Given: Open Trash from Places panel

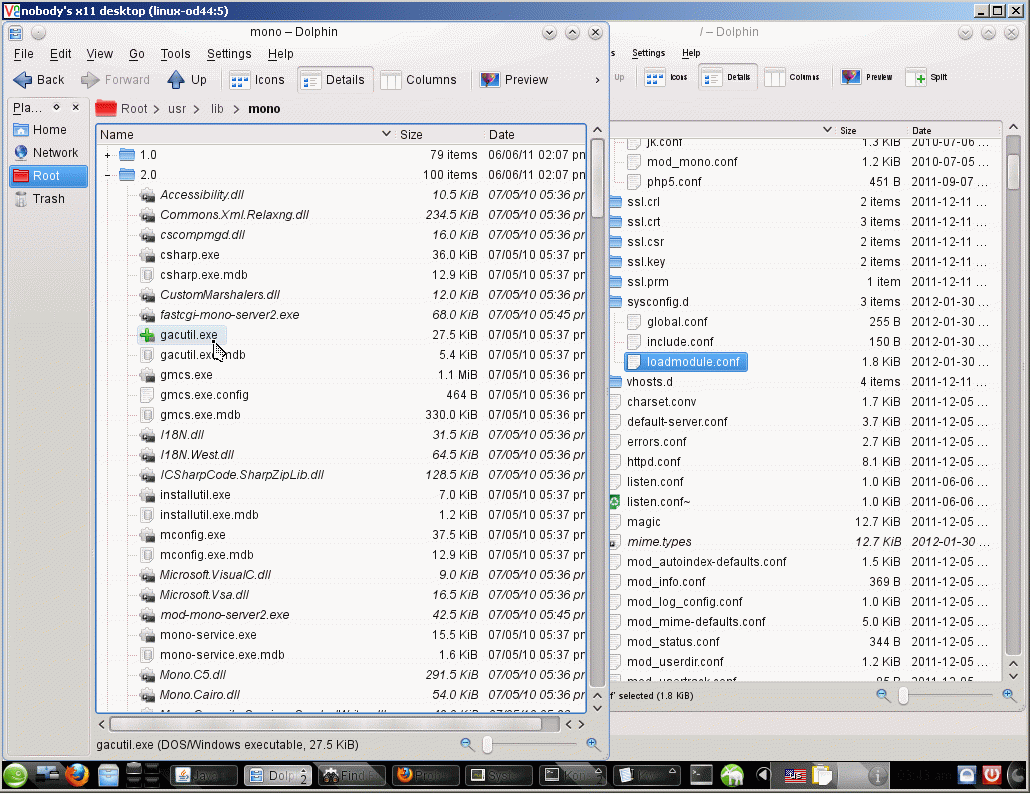Looking at the screenshot, I should [49, 198].
